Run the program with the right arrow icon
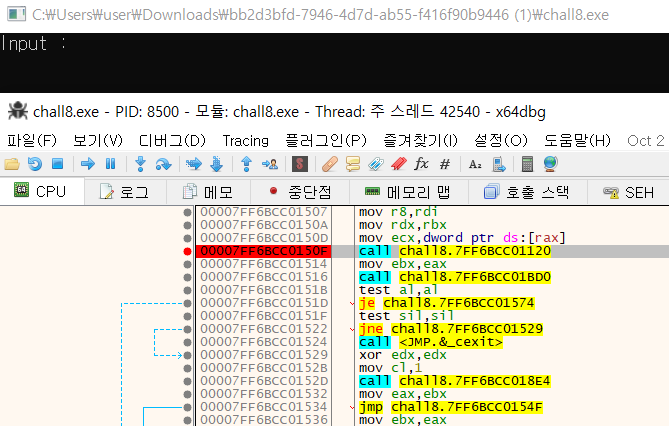 pos(88,164)
